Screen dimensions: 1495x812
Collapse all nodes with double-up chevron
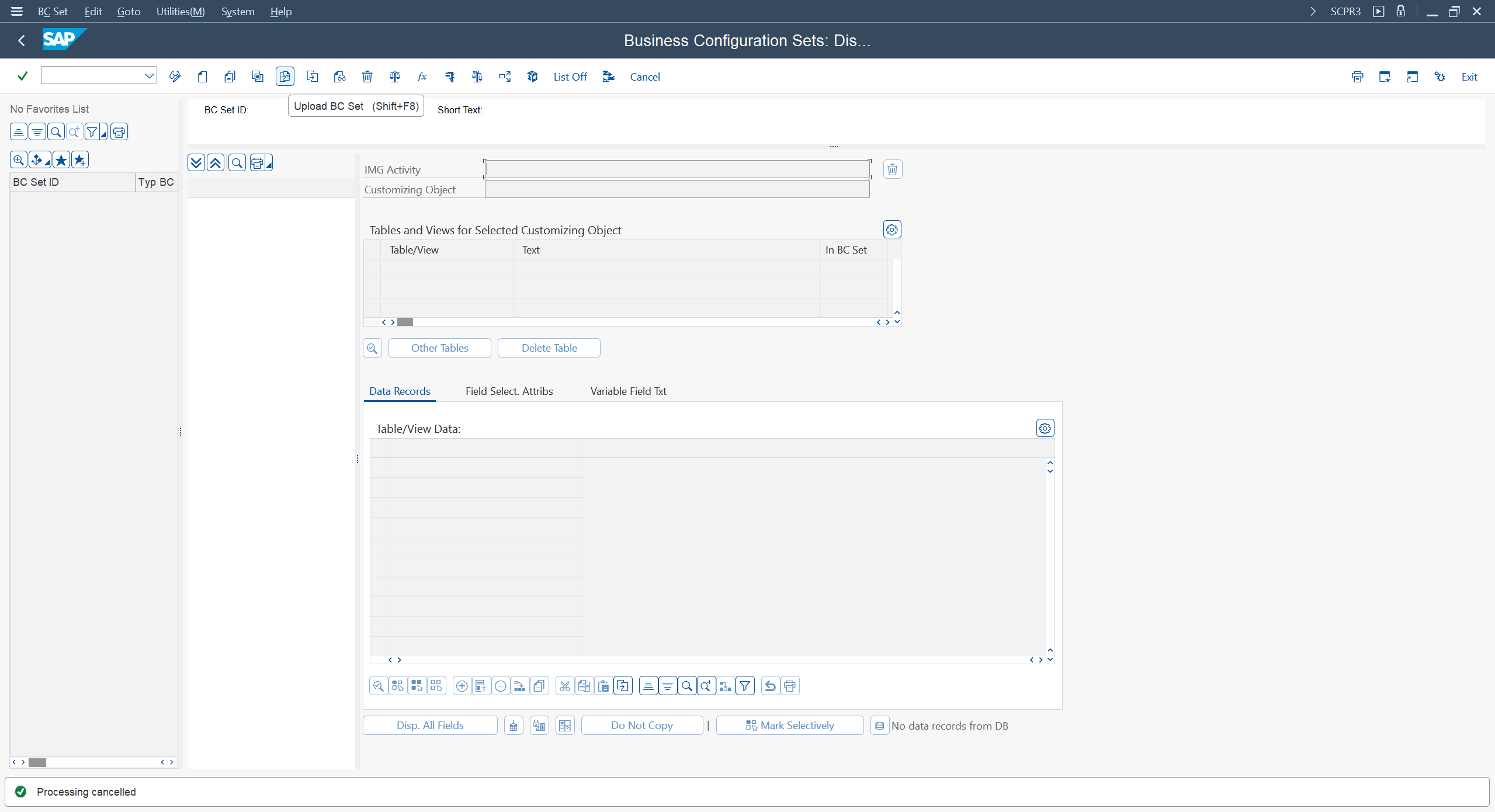[216, 163]
